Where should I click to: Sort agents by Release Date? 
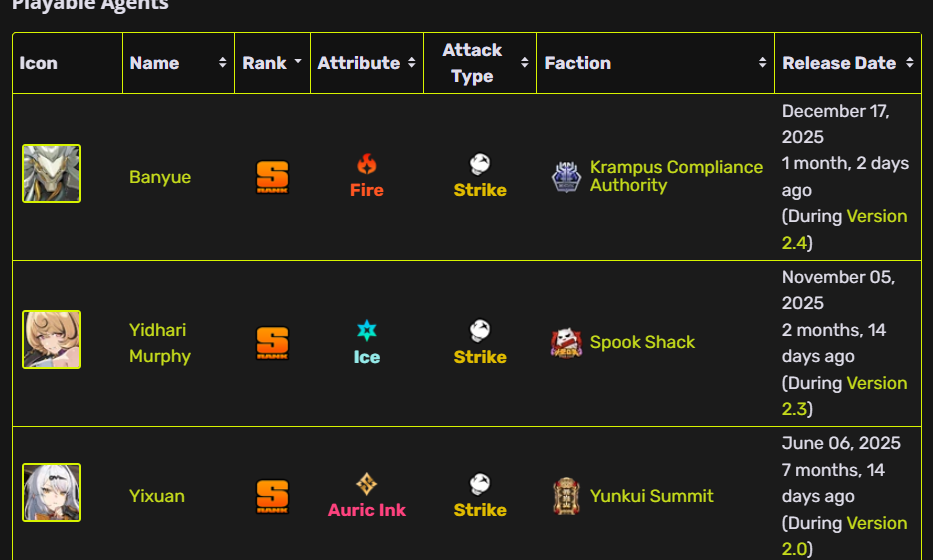click(909, 63)
